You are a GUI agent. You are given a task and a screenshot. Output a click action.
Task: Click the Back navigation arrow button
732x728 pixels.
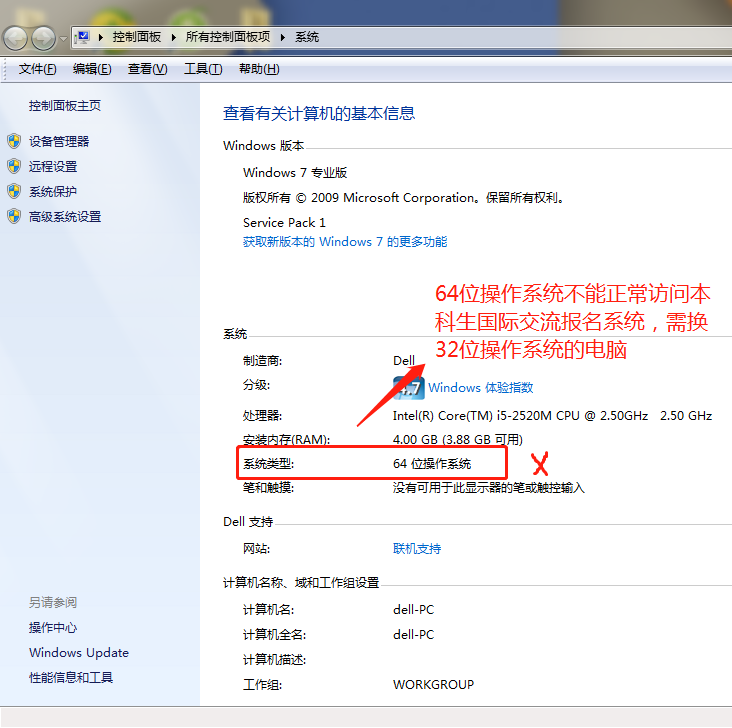[15, 38]
